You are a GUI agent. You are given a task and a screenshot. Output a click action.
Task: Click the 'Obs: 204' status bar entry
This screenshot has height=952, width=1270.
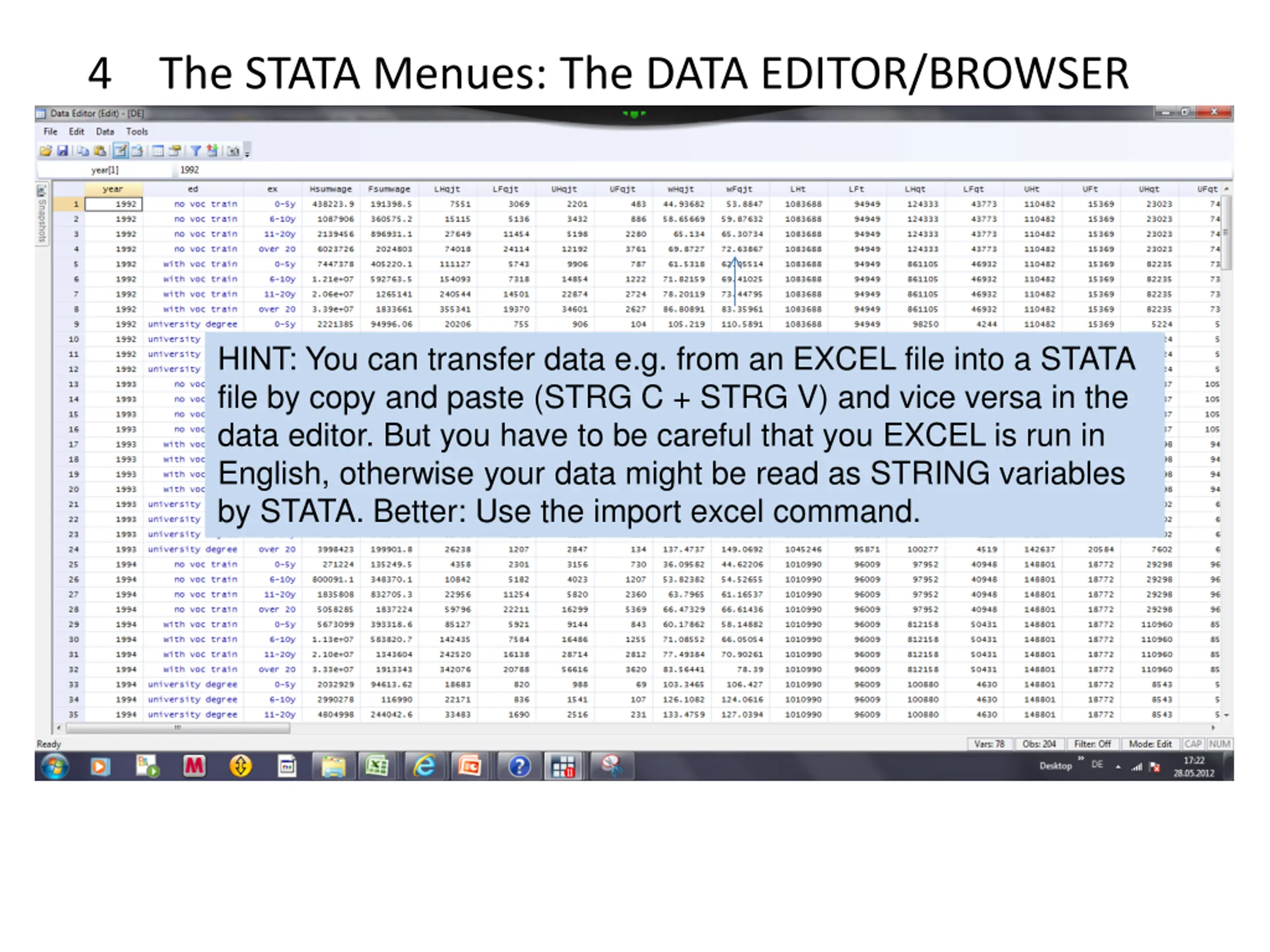tap(1039, 744)
